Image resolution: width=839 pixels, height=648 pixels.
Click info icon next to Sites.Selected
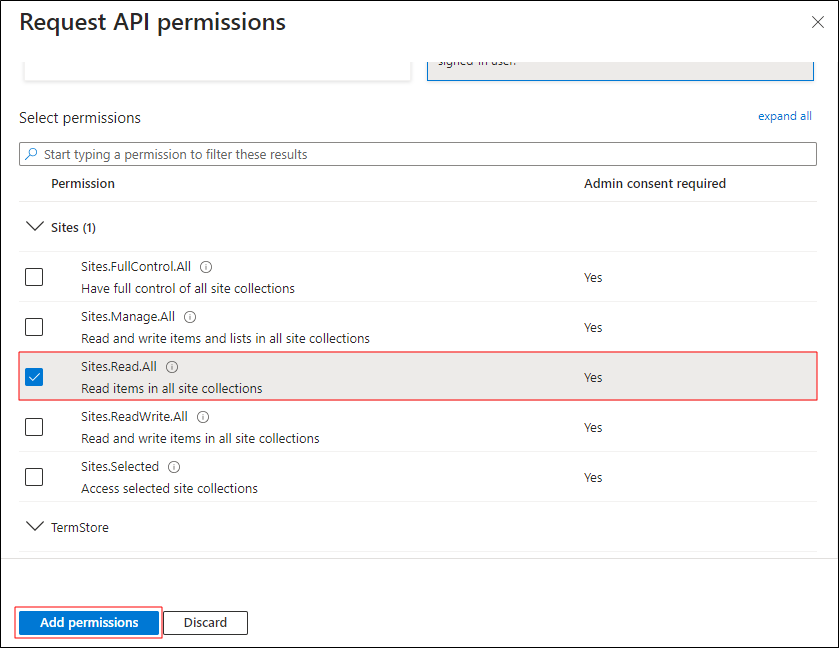(x=174, y=467)
